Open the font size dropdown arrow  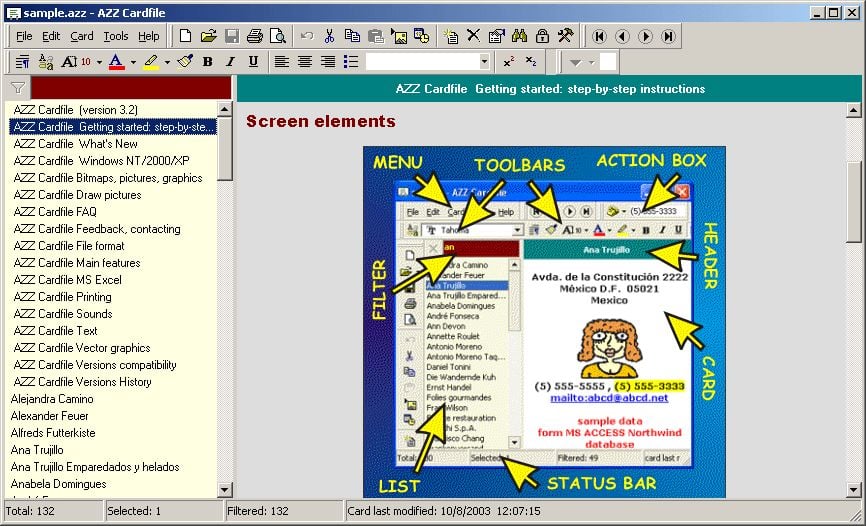99,62
